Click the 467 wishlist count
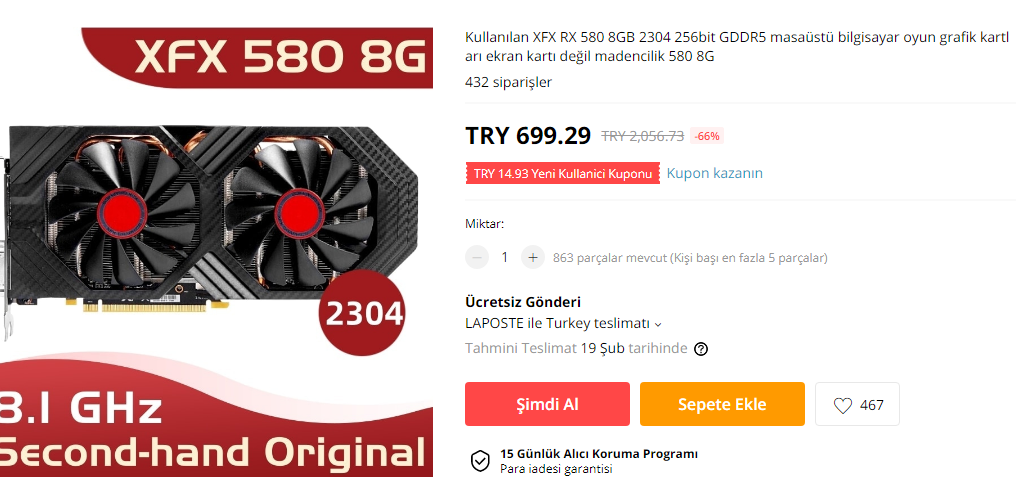 click(871, 405)
